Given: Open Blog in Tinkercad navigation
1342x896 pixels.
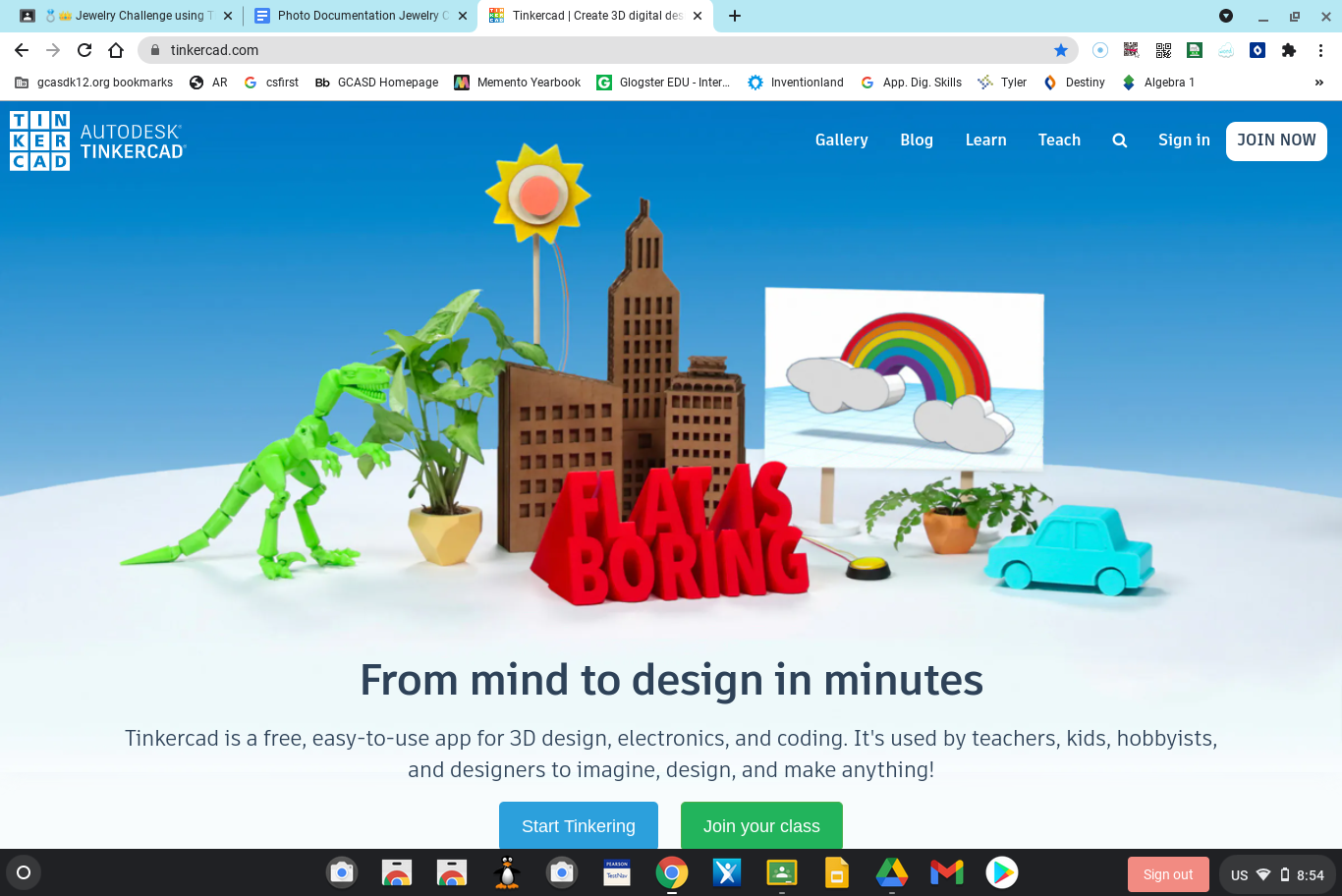Looking at the screenshot, I should (x=917, y=140).
